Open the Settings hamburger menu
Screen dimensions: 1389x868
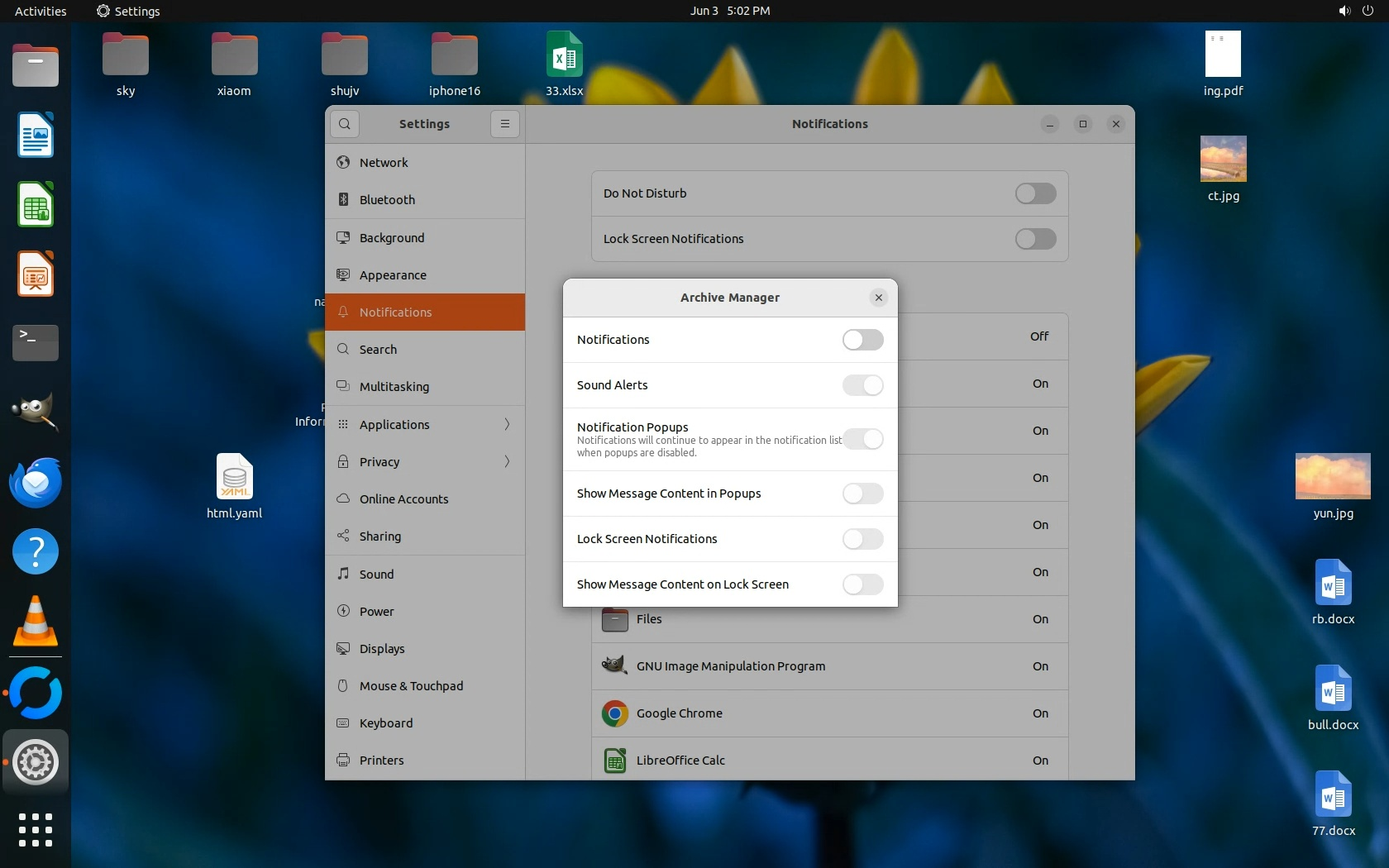point(504,124)
